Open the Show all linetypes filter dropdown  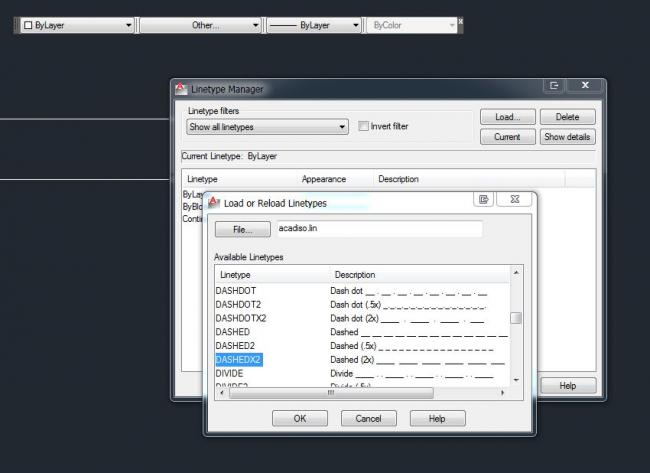tap(342, 127)
